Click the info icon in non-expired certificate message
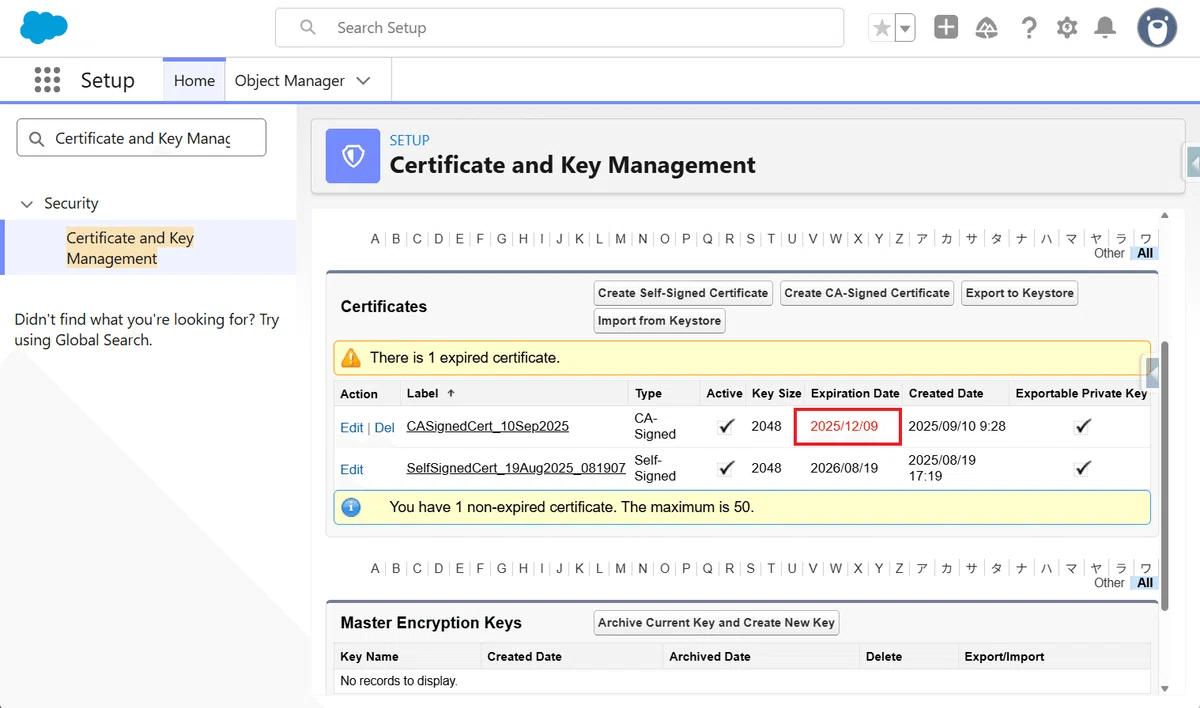Image resolution: width=1200 pixels, height=708 pixels. (351, 507)
